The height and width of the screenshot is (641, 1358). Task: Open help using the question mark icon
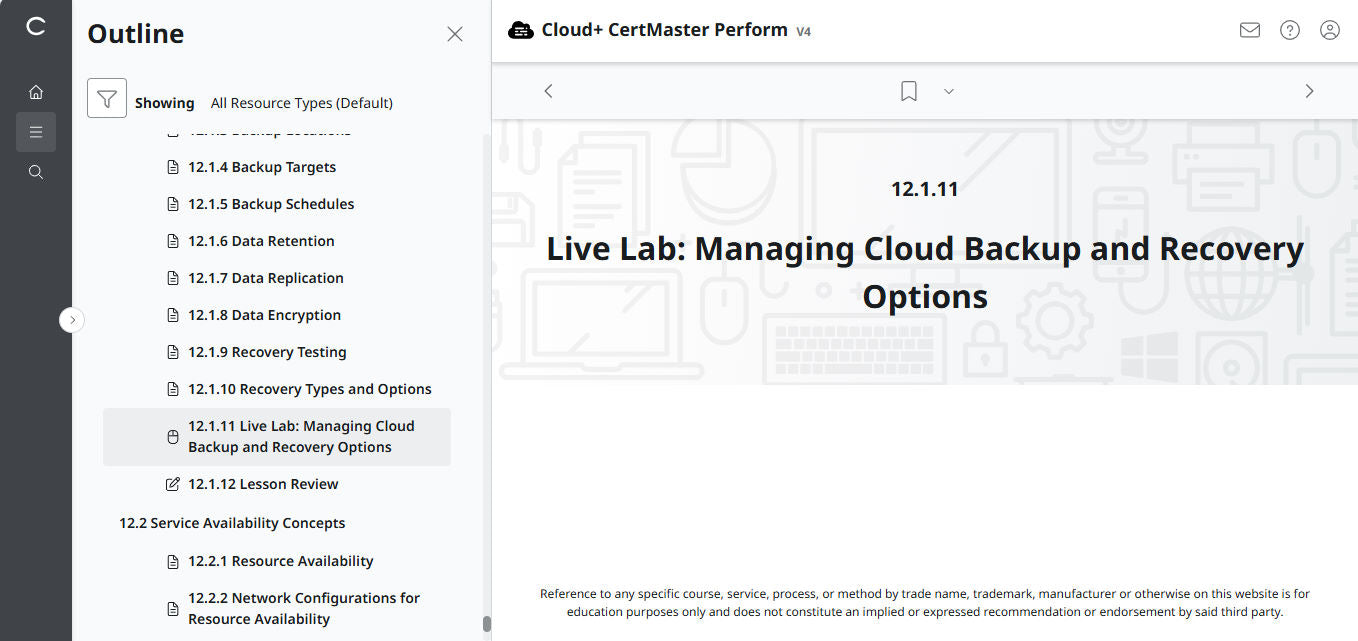(1289, 30)
